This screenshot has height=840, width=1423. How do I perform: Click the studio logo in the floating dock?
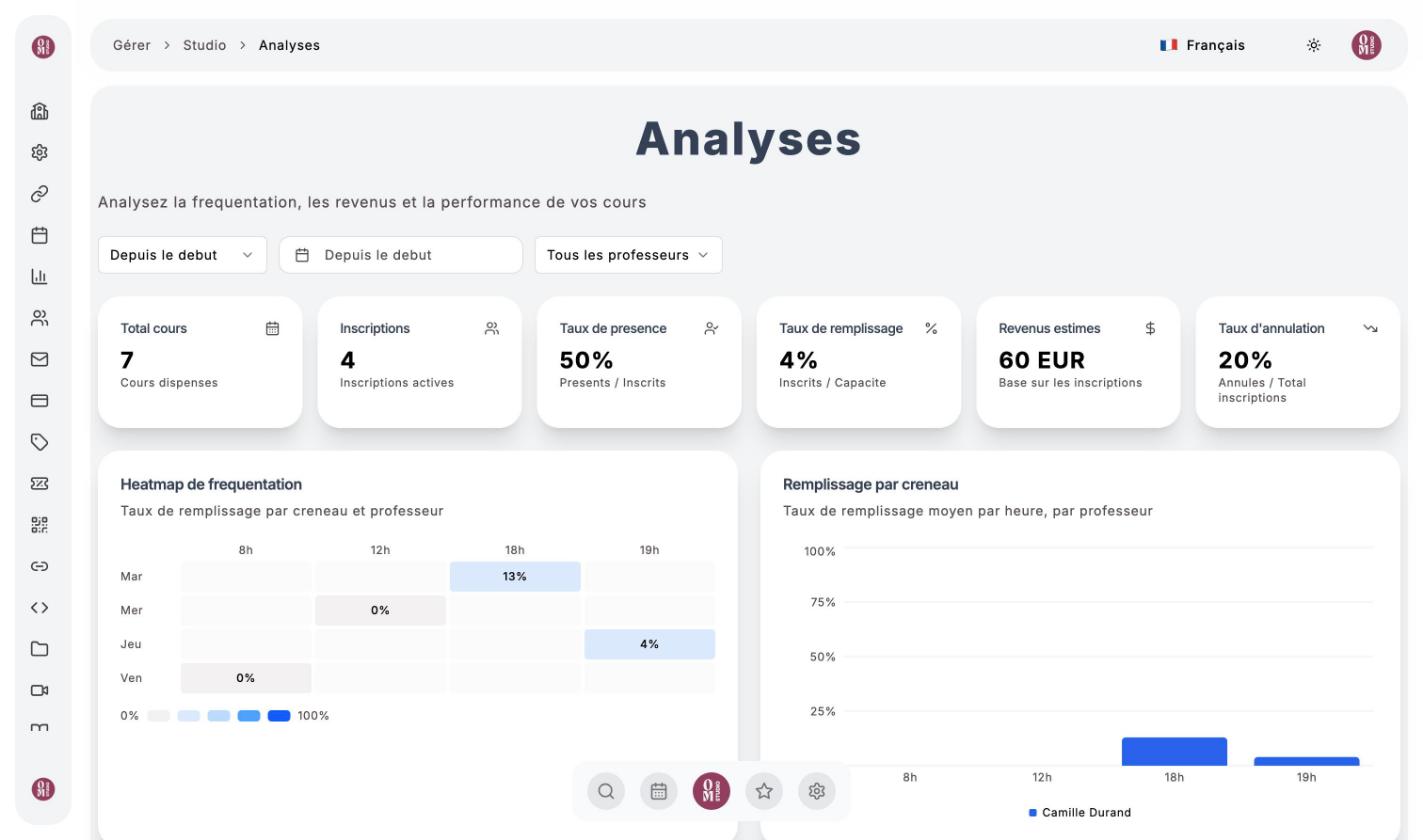712,791
